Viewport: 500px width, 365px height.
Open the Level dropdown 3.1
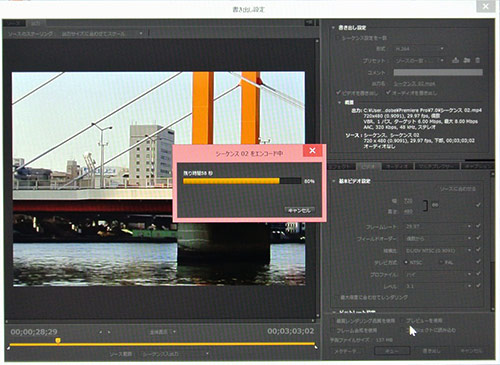pyautogui.click(x=438, y=286)
